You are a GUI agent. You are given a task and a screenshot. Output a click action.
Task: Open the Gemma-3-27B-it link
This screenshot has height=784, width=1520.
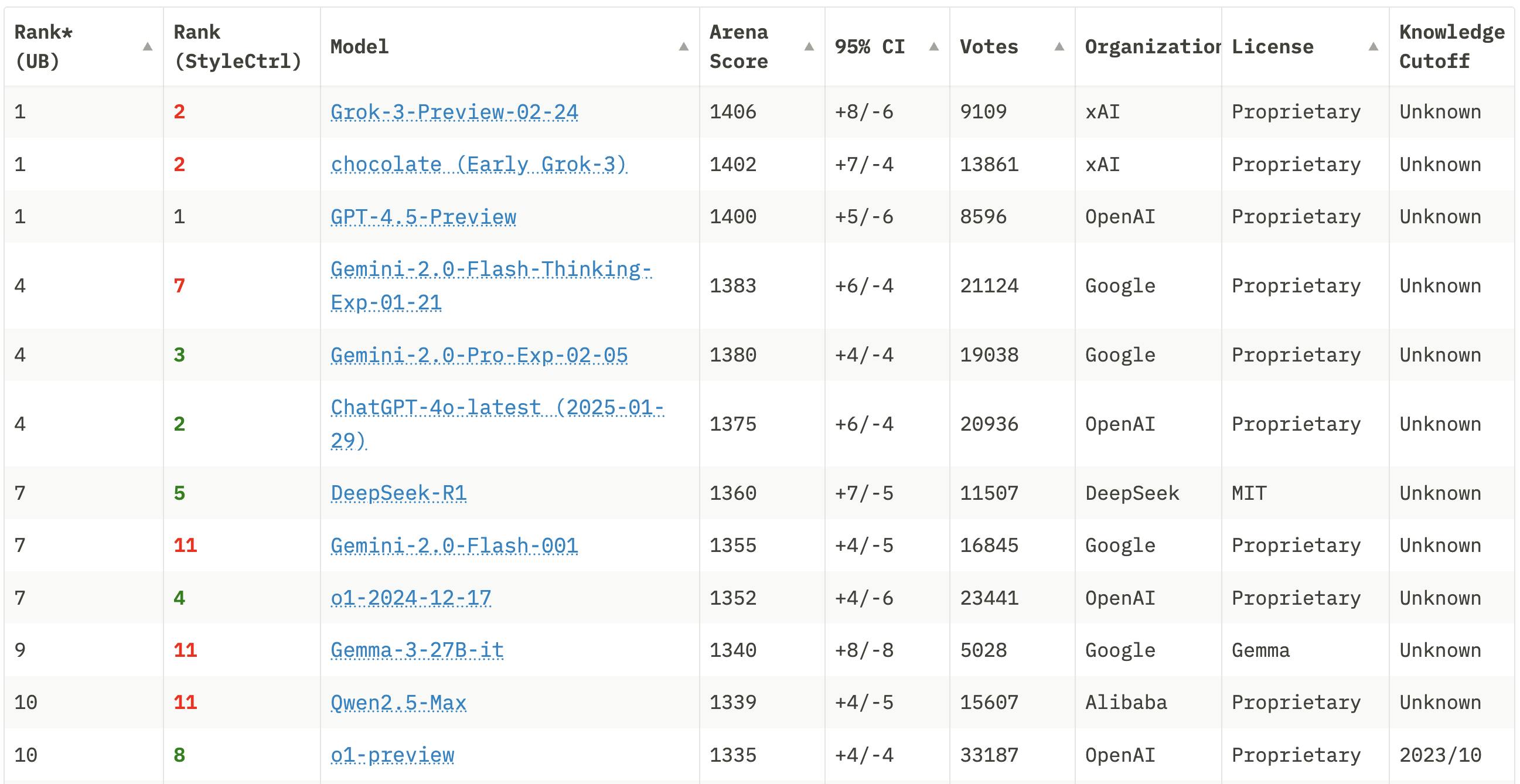pos(417,650)
